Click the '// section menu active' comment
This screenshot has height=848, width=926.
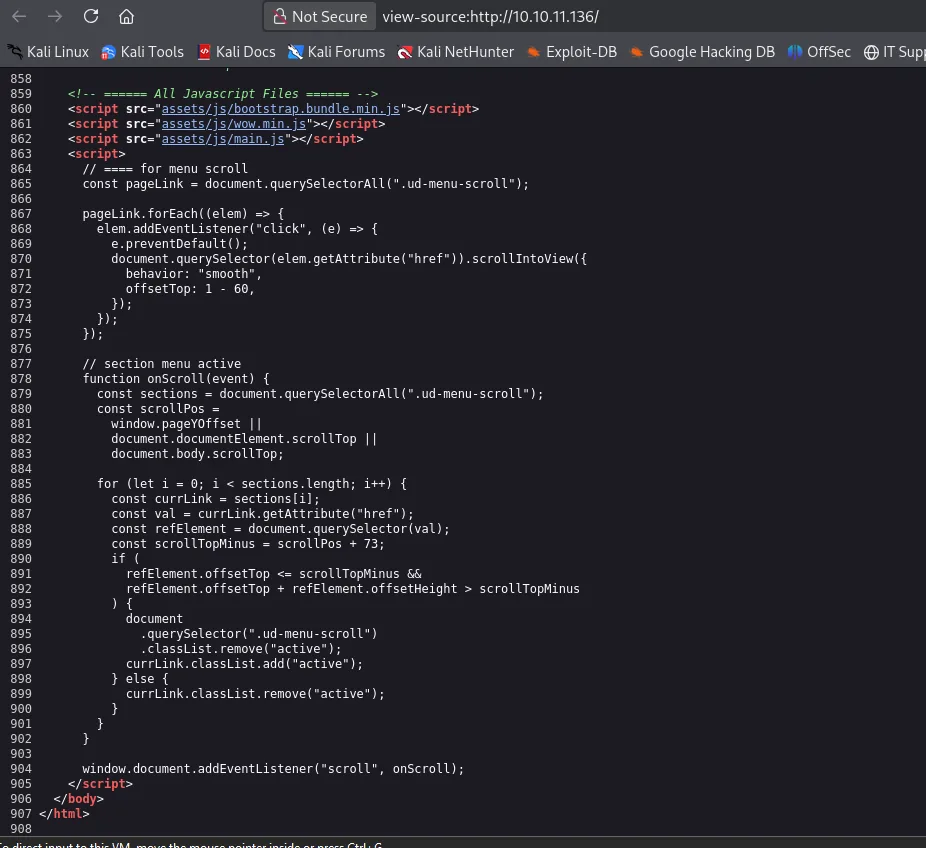(162, 364)
